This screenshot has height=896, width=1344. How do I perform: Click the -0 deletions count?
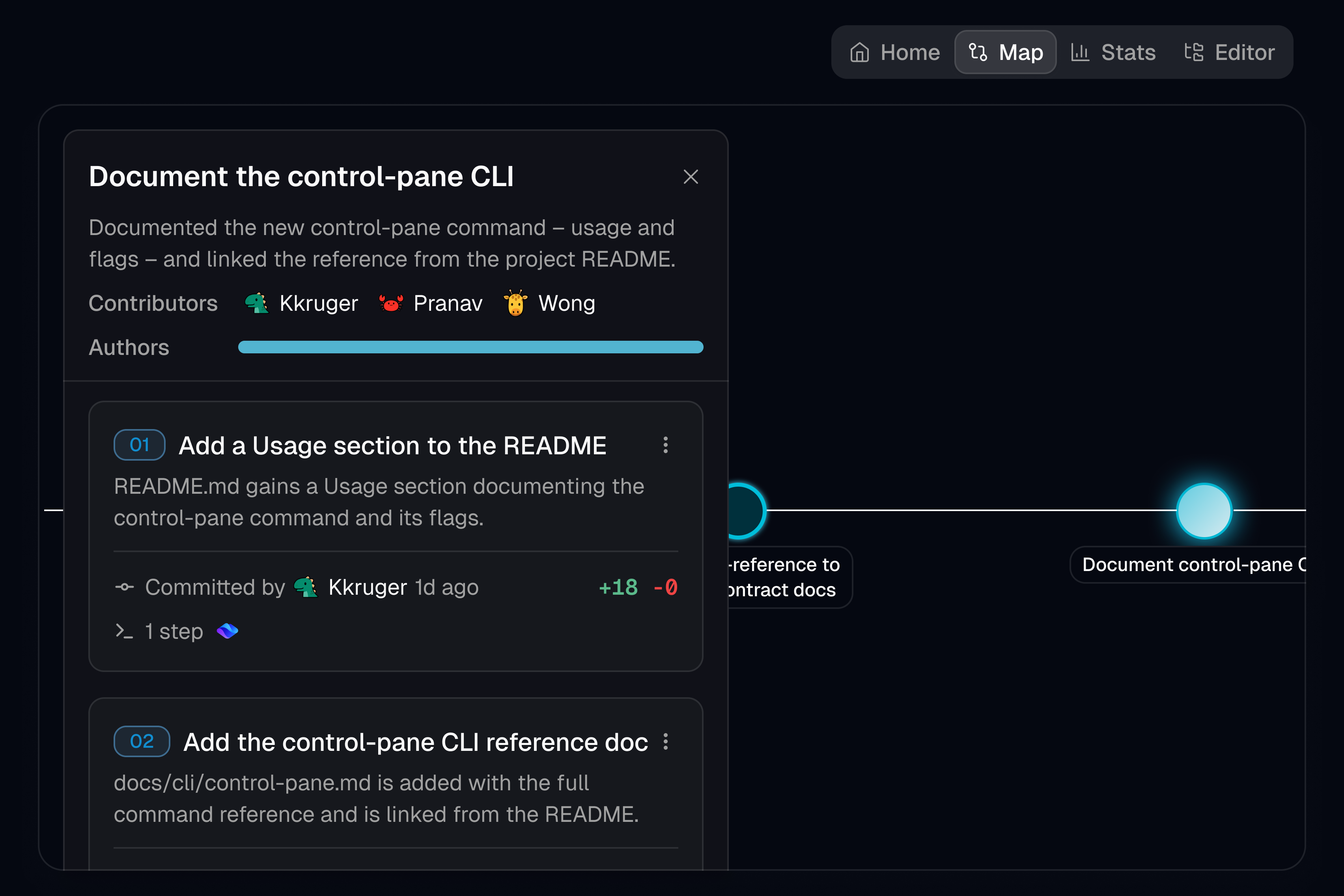[665, 588]
